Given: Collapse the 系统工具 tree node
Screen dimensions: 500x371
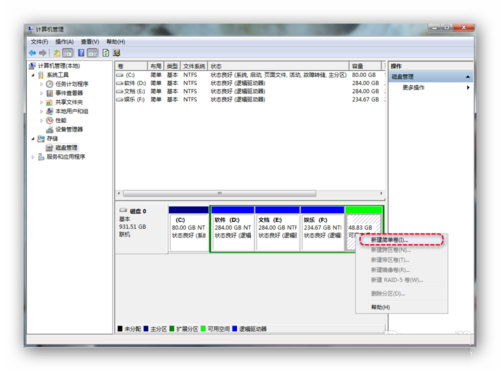Looking at the screenshot, I should 33,75.
